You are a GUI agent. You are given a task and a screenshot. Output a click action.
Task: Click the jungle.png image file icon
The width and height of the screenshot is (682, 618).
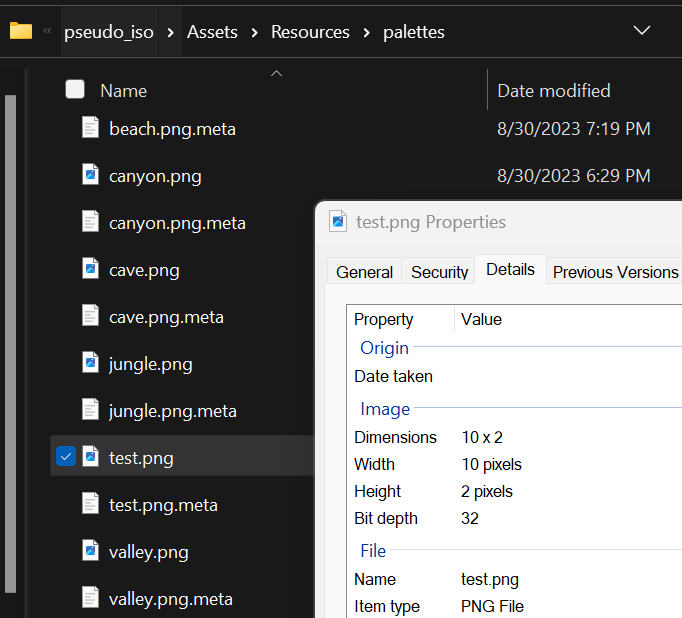pos(90,363)
